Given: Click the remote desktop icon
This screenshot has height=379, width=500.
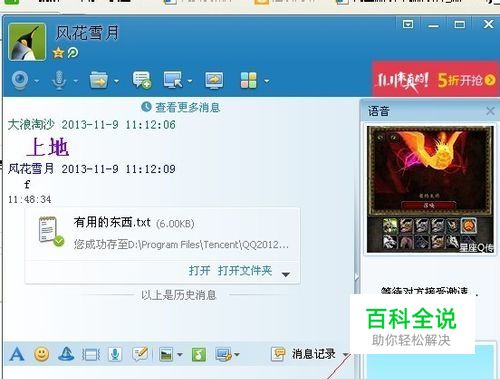Looking at the screenshot, I should (173, 80).
